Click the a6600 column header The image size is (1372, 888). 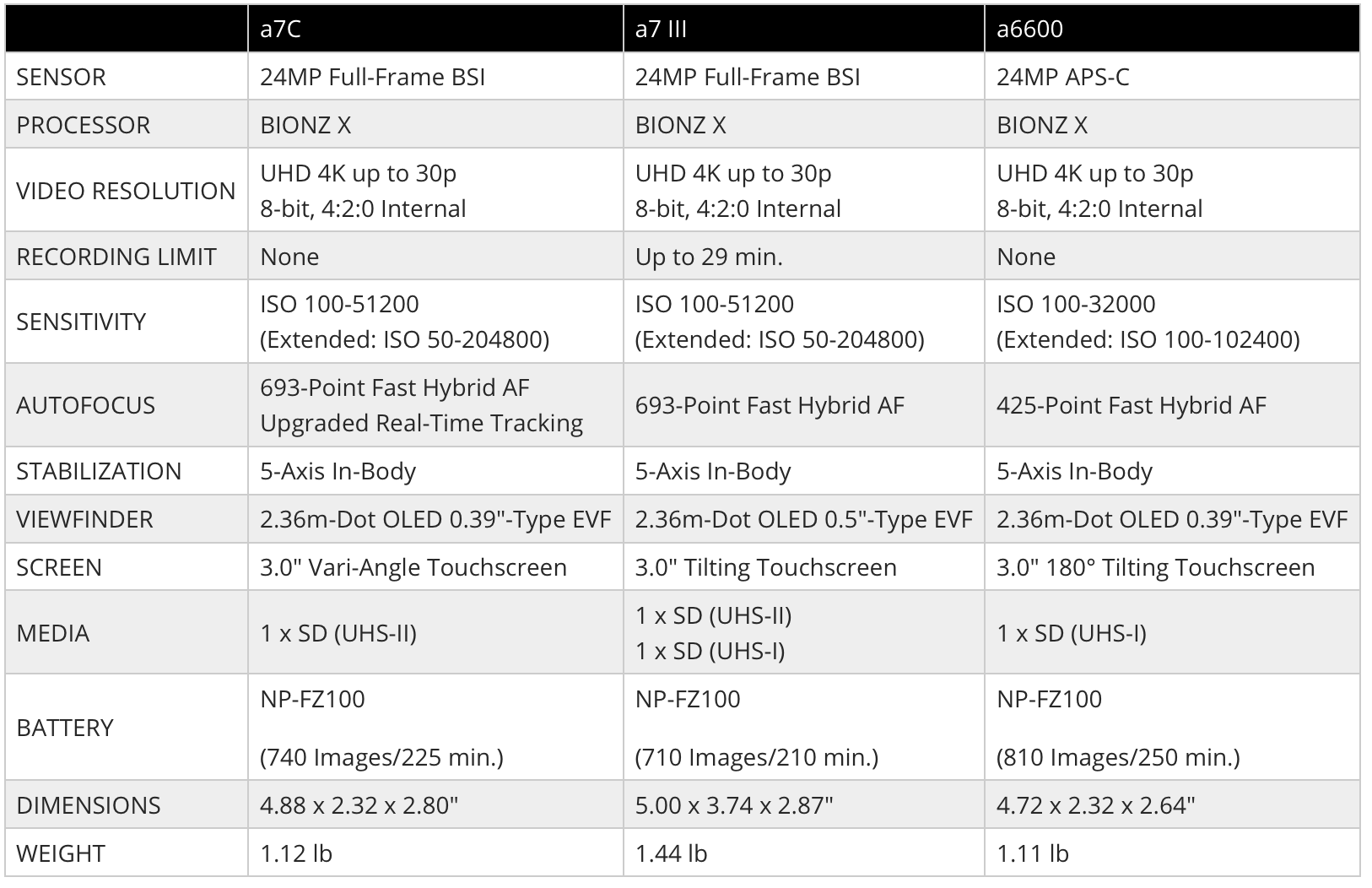tap(1172, 29)
